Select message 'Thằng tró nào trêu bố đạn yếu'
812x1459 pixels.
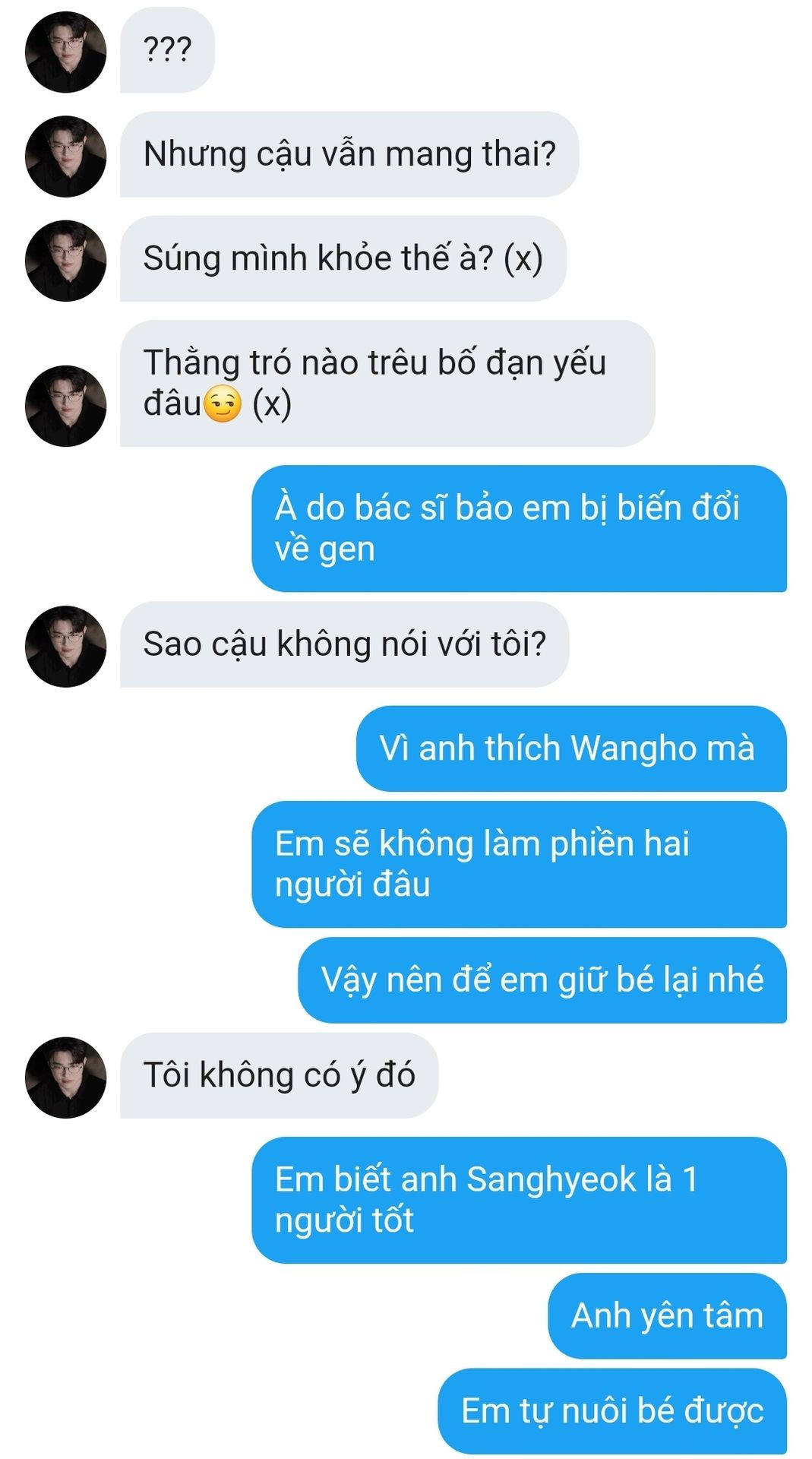[x=387, y=384]
